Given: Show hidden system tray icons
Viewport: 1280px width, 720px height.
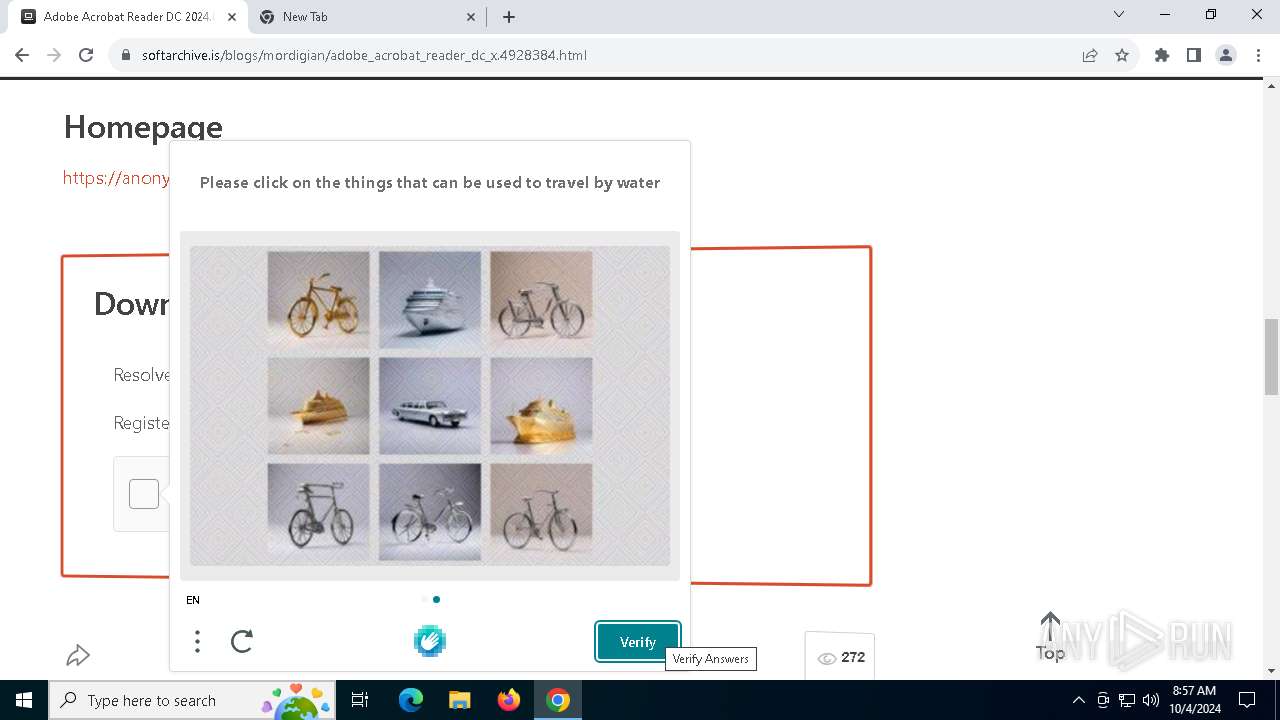Looking at the screenshot, I should tap(1078, 700).
